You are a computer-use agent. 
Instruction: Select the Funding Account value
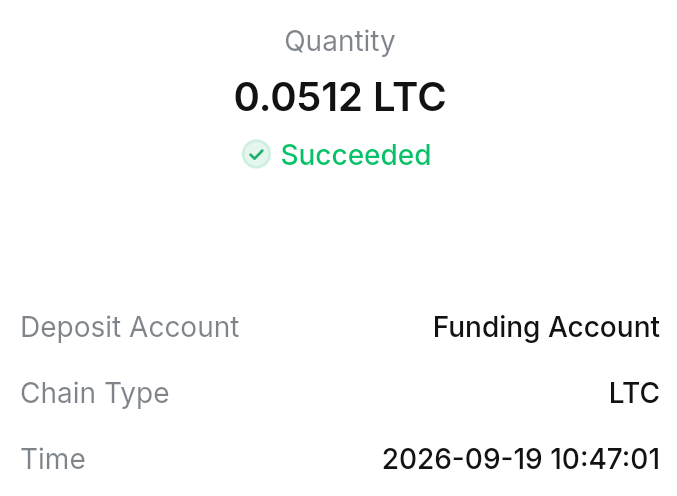click(546, 327)
